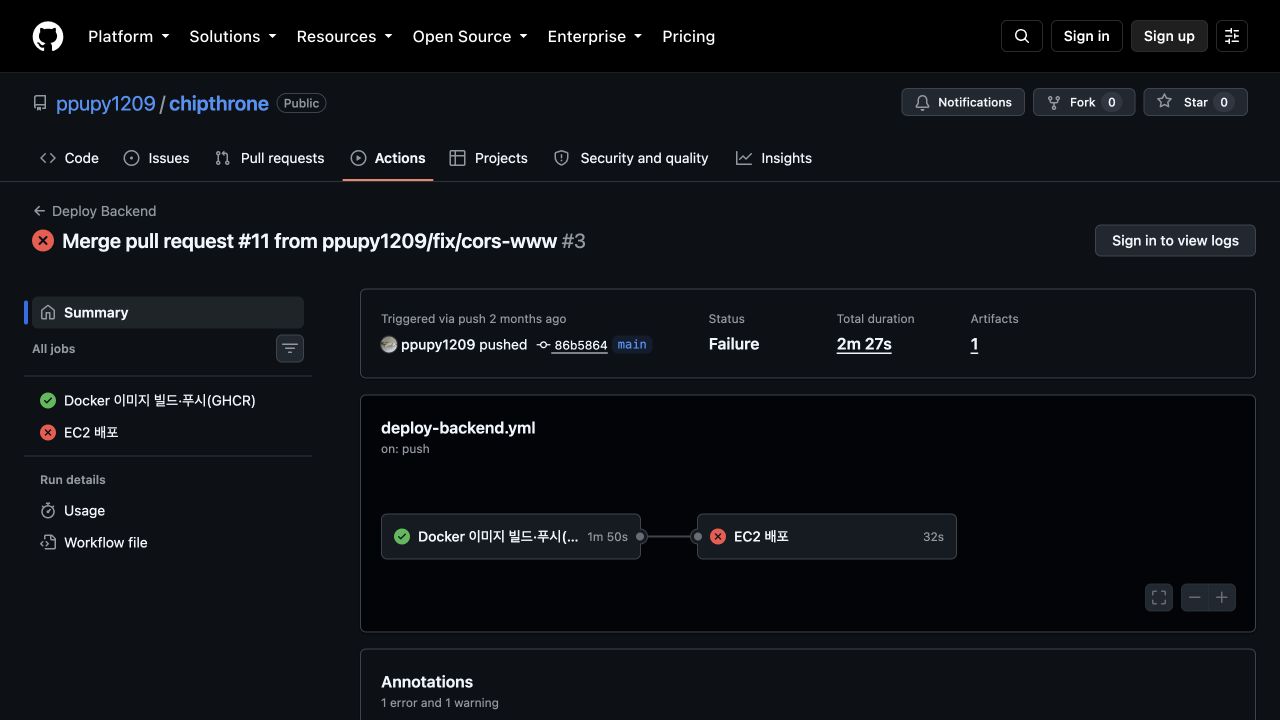Fork the chipthrone repository

[x=1084, y=102]
